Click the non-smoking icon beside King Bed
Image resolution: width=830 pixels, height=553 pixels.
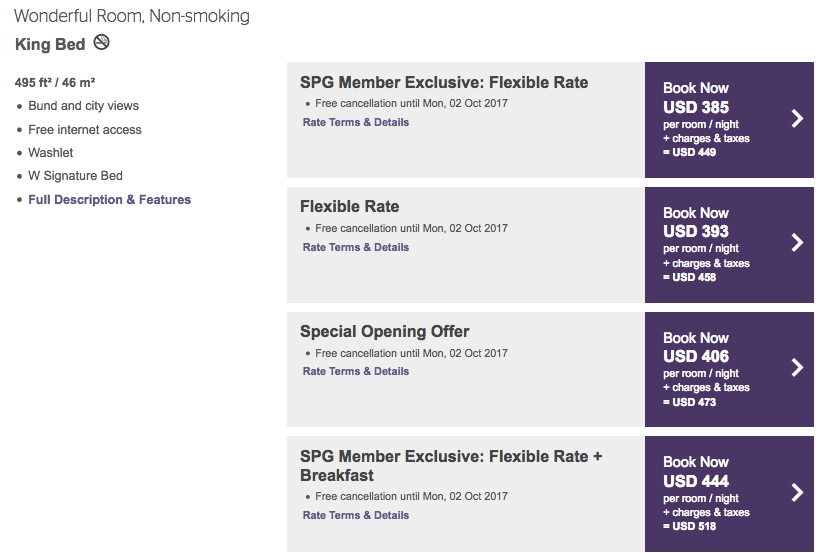click(101, 43)
